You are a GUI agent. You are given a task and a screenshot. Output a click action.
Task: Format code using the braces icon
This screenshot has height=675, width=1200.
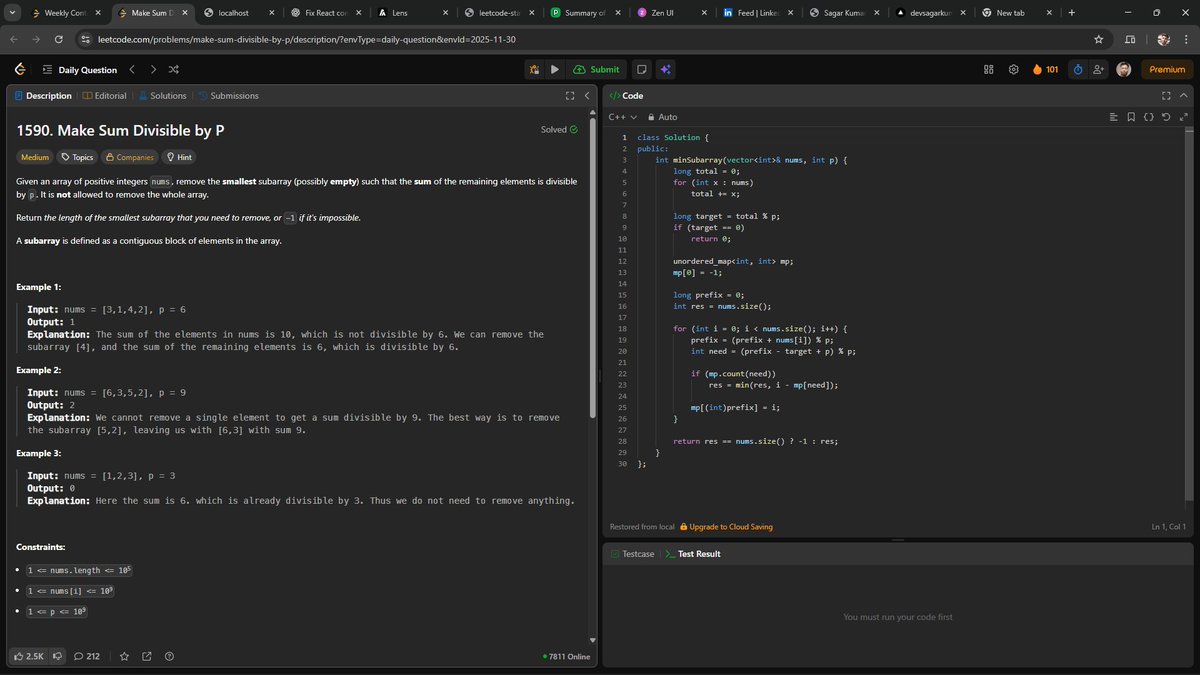click(x=1148, y=116)
